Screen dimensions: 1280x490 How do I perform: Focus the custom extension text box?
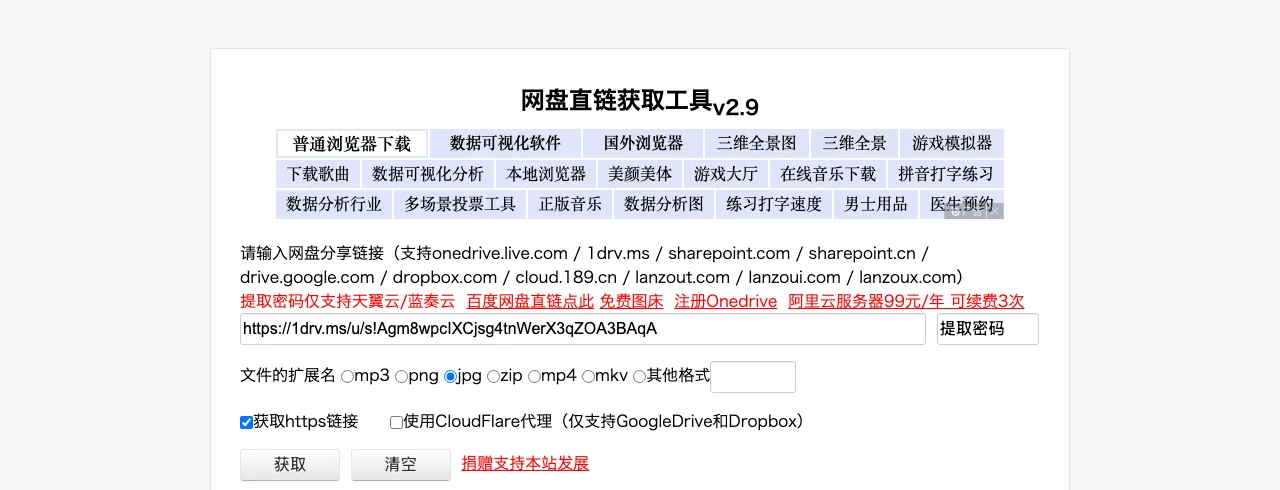click(753, 377)
